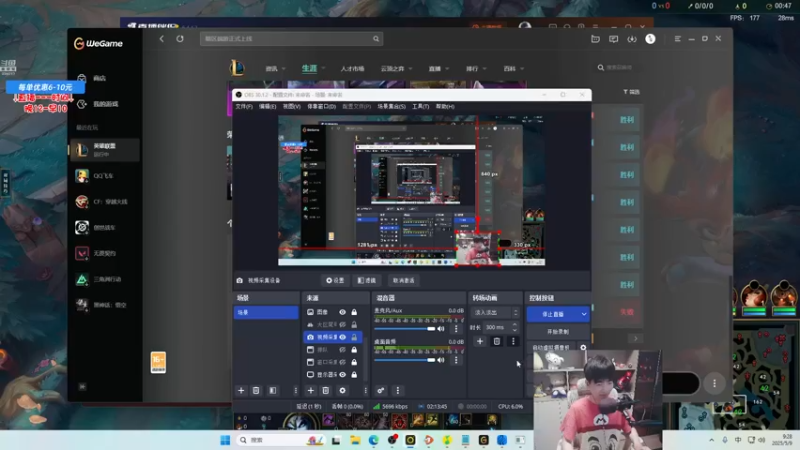Show the hidden cloud-icon source row
800x450 pixels.
click(x=342, y=324)
